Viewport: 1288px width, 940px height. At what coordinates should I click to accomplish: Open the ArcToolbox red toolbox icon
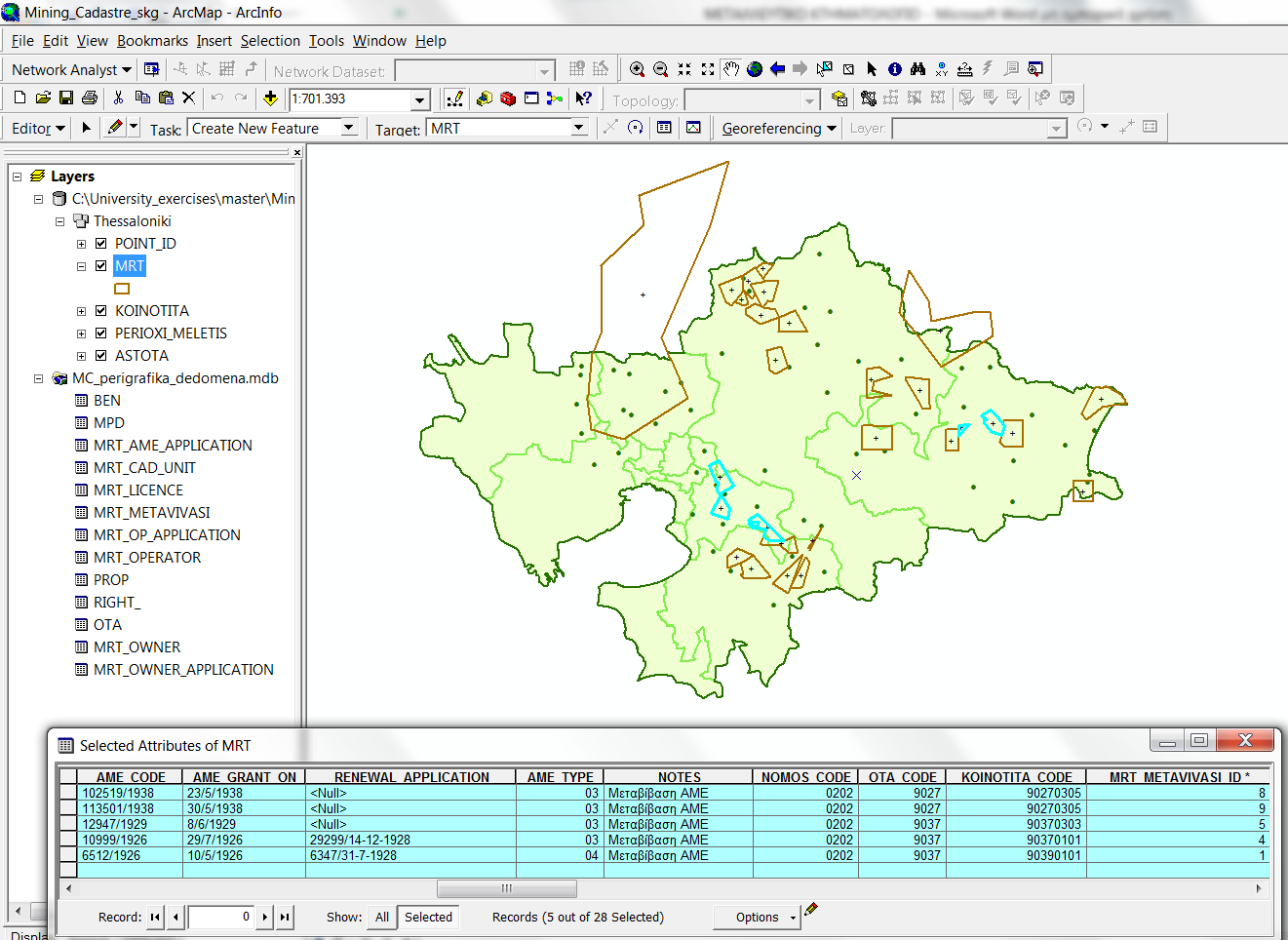click(x=508, y=98)
